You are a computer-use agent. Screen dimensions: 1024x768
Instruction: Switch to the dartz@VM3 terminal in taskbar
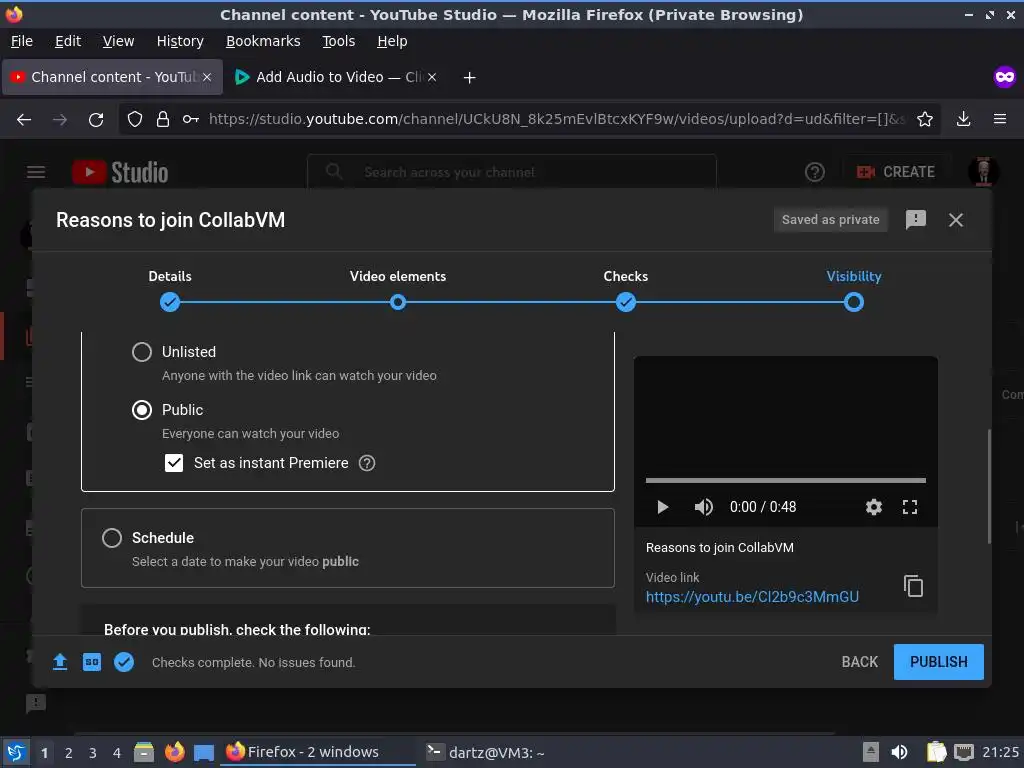[485, 752]
